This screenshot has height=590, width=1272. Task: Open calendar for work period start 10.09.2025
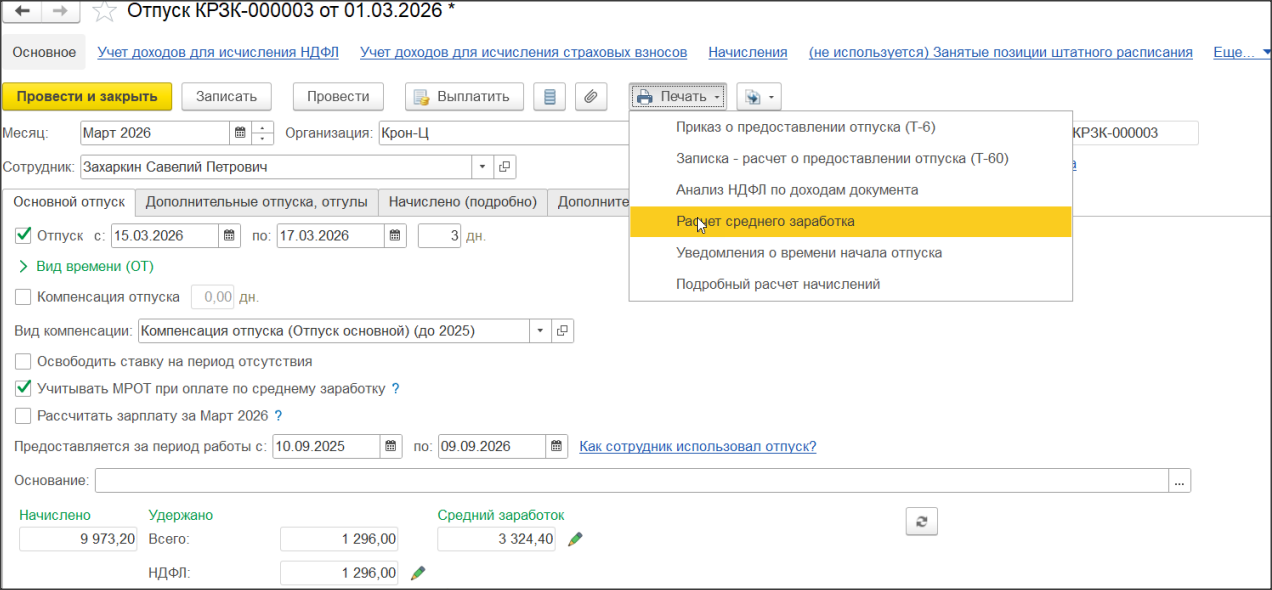point(392,446)
